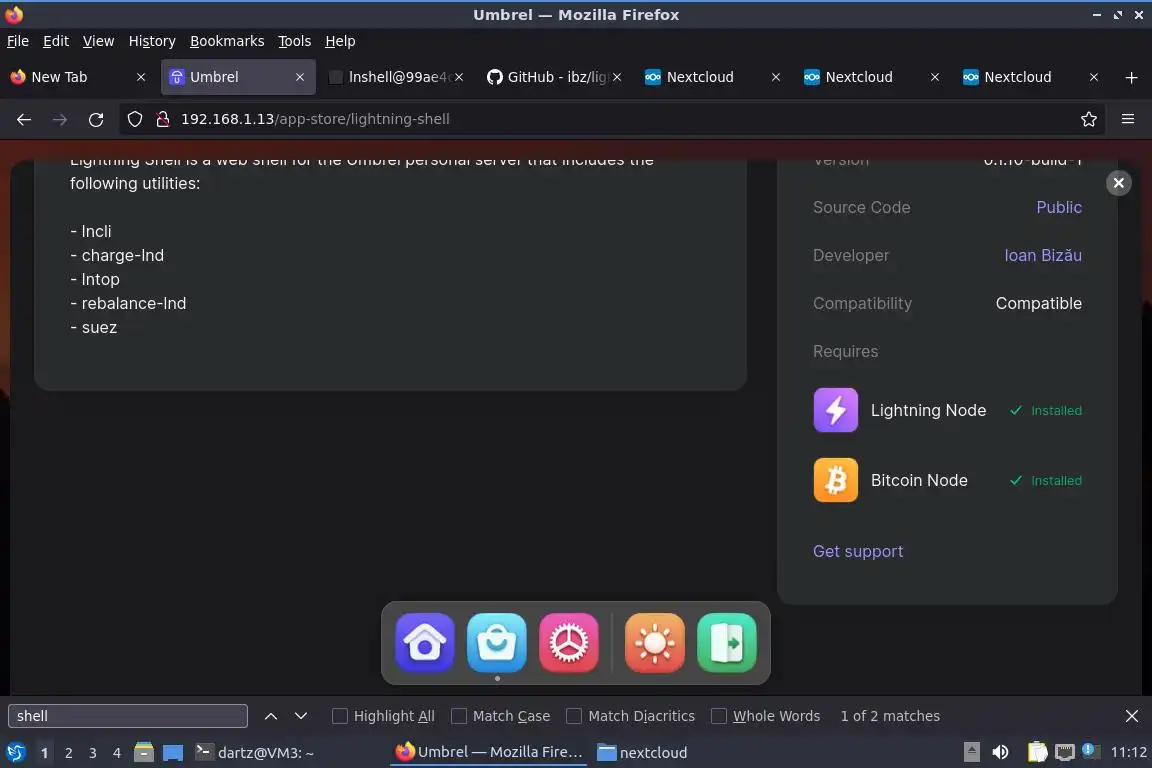Click the "Compatible" value text
The width and height of the screenshot is (1152, 768).
(x=1038, y=304)
